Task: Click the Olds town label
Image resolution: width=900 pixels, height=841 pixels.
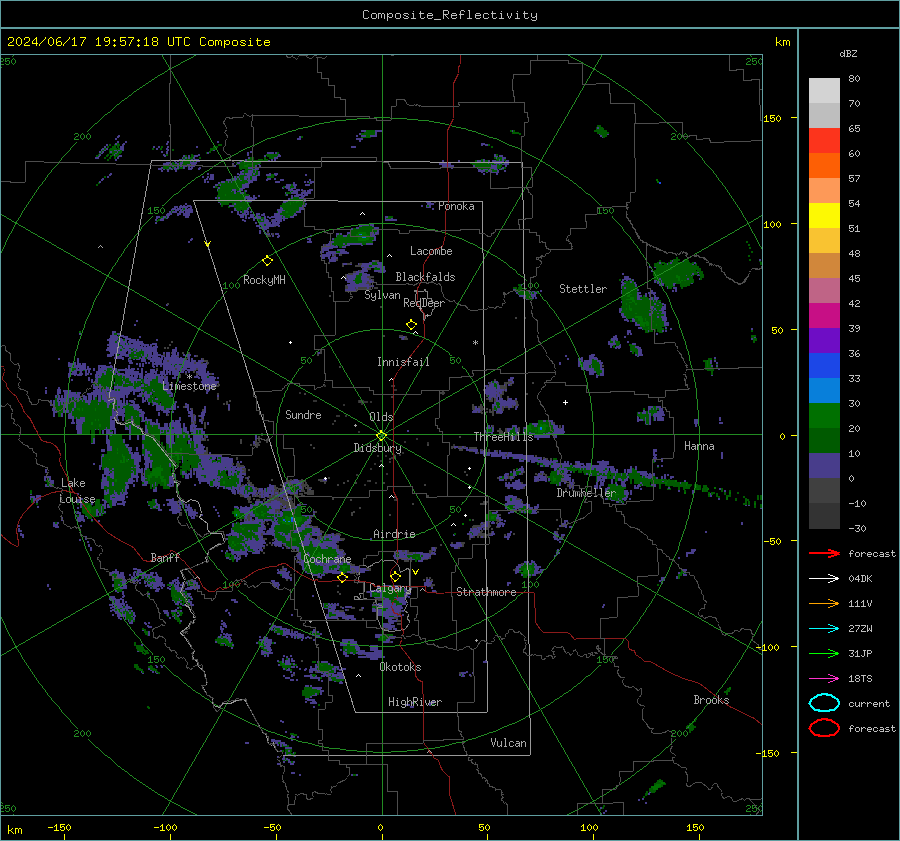Action: click(381, 417)
